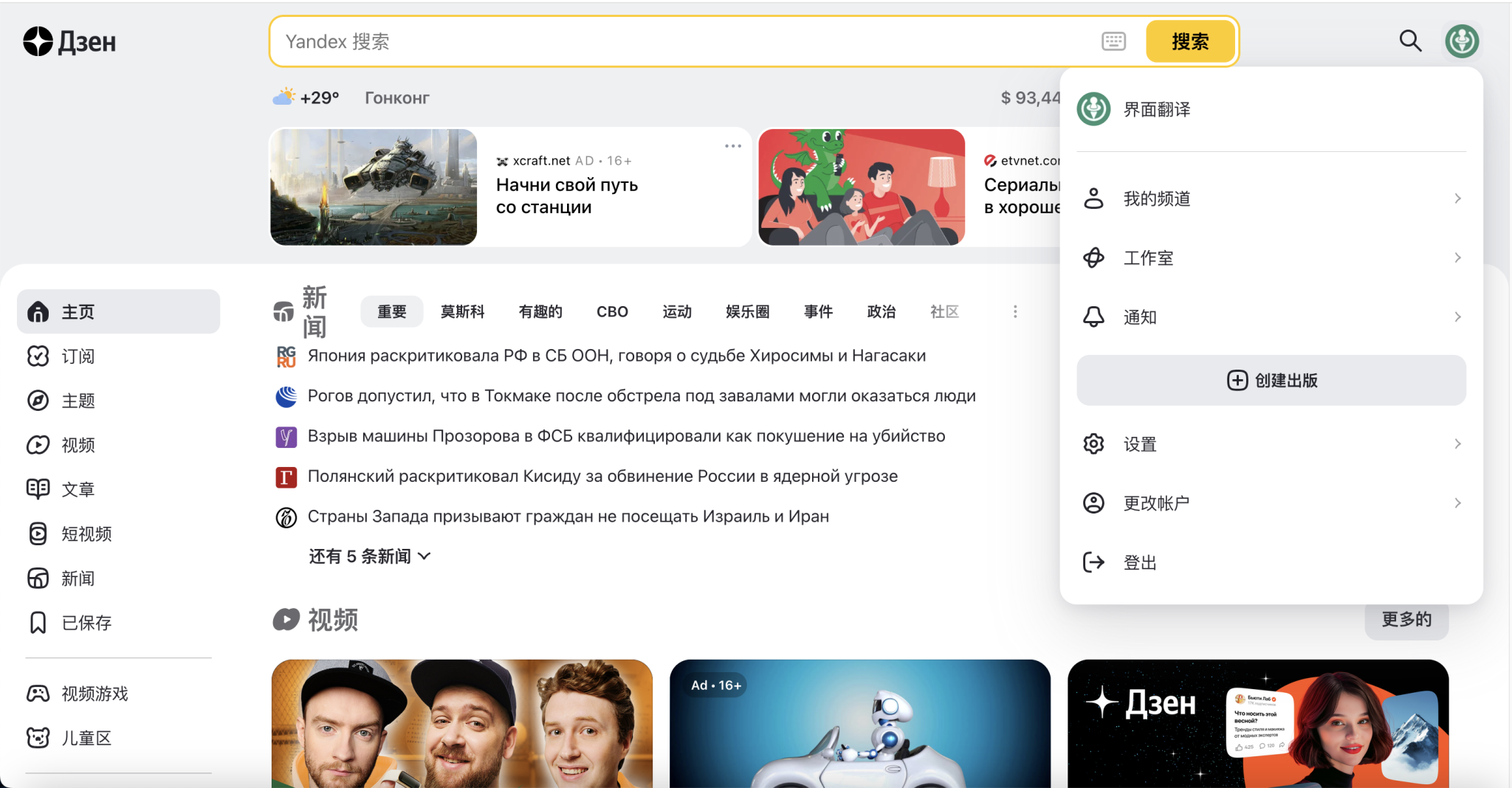Click the magnifier search icon
This screenshot has width=1512, height=788.
click(1409, 41)
